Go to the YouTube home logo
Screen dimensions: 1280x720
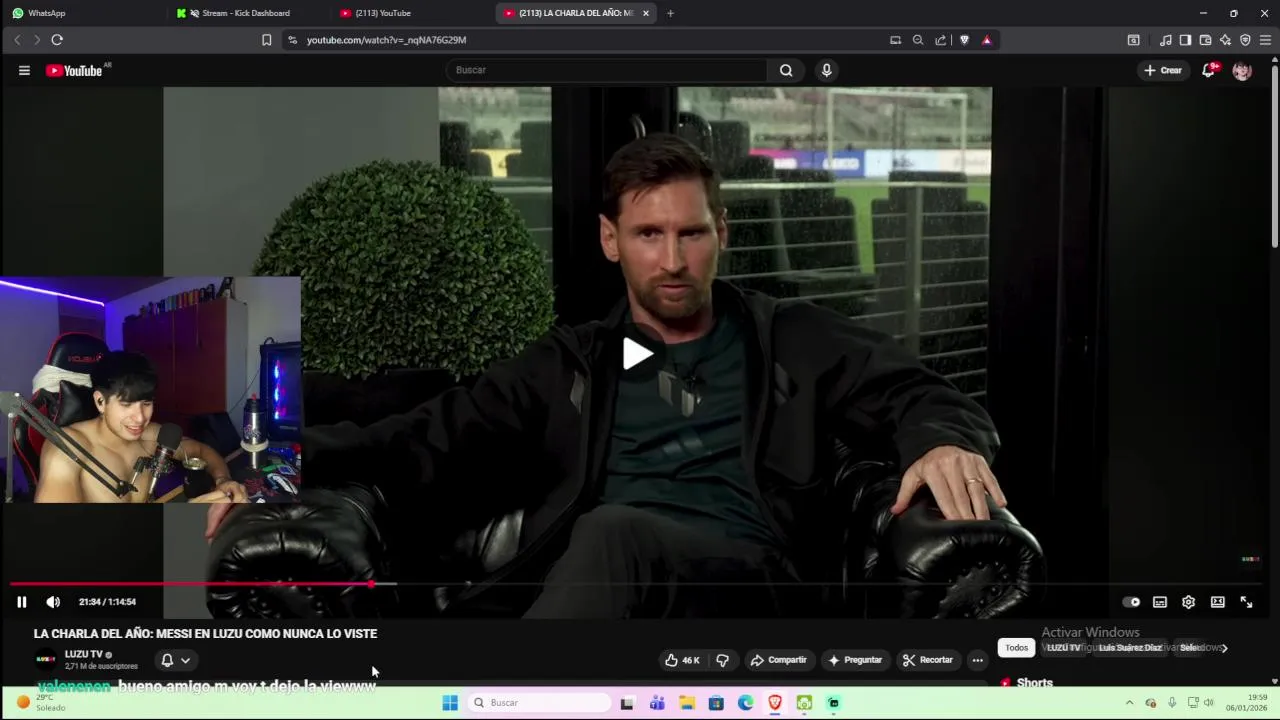tap(75, 70)
